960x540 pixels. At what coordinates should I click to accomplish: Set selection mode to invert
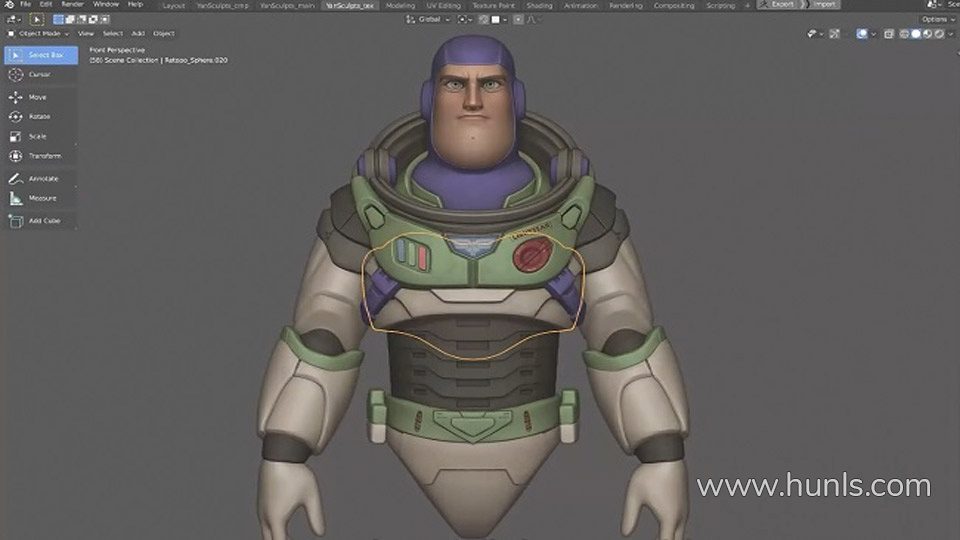coord(93,20)
